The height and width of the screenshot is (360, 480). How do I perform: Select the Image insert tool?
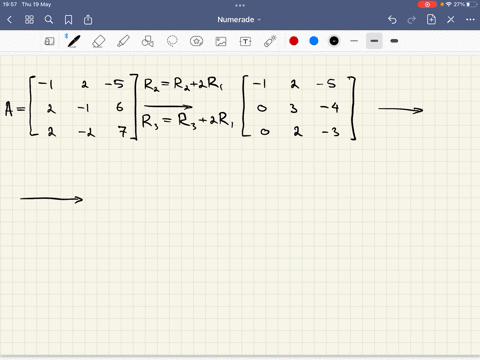pos(221,41)
